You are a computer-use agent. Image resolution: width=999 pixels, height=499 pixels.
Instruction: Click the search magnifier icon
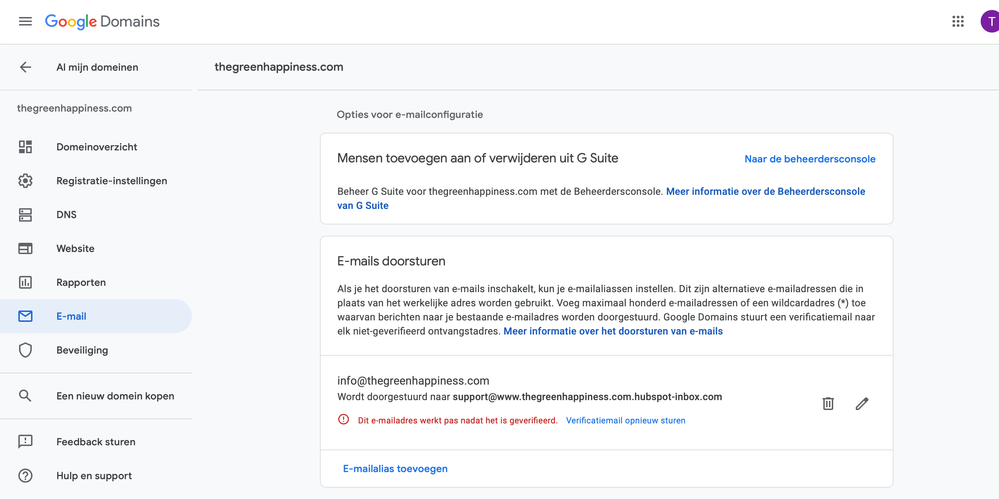(x=25, y=396)
